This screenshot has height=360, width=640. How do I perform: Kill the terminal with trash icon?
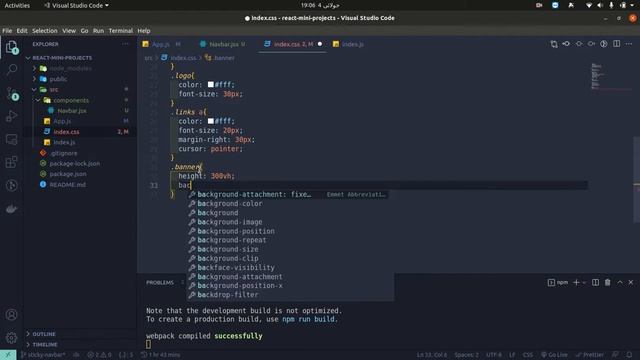tap(607, 282)
